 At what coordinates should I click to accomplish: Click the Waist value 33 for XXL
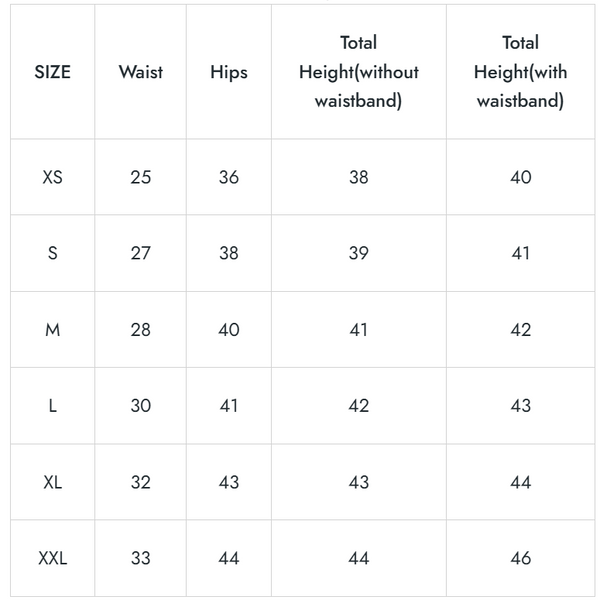[140, 558]
